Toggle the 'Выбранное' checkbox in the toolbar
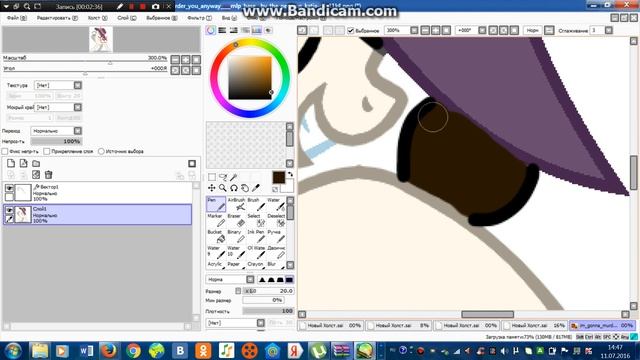 click(x=351, y=31)
